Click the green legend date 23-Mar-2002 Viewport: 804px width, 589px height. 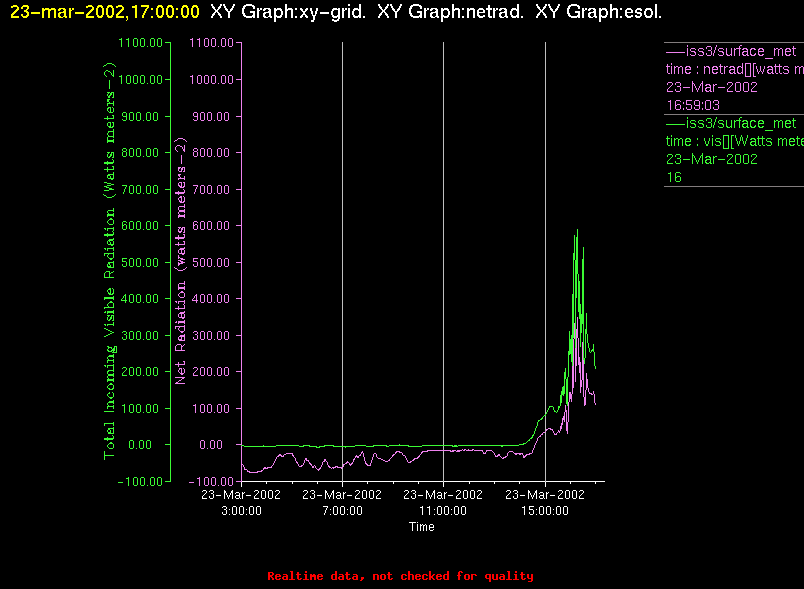[712, 159]
